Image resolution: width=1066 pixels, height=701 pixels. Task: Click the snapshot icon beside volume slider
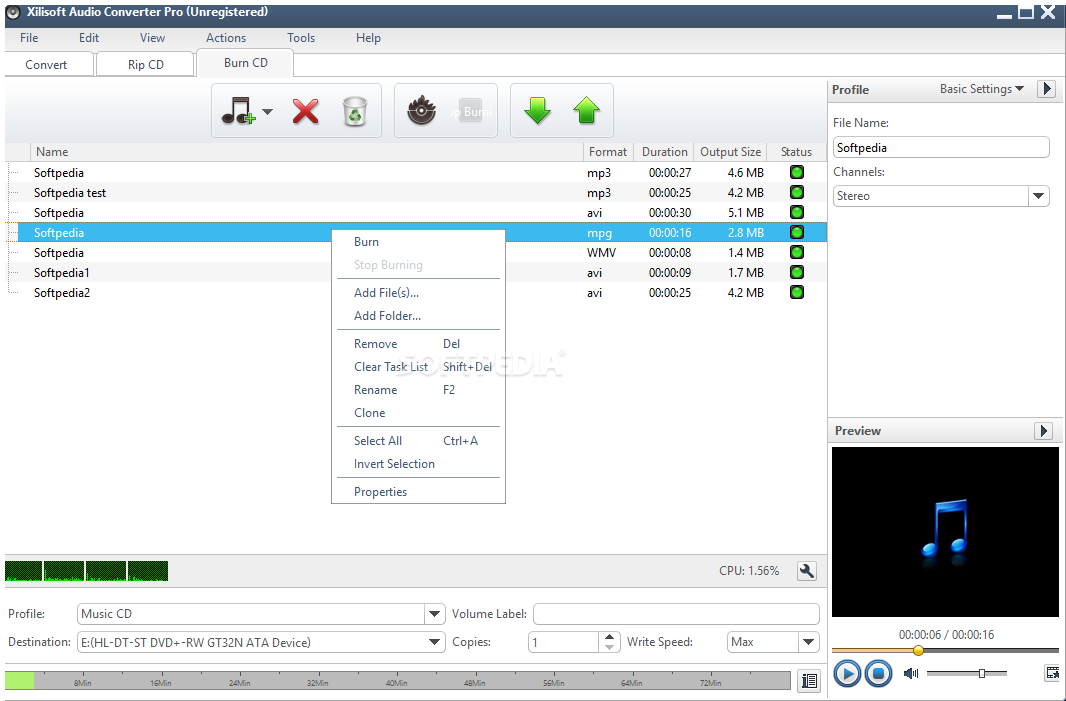pyautogui.click(x=1052, y=673)
